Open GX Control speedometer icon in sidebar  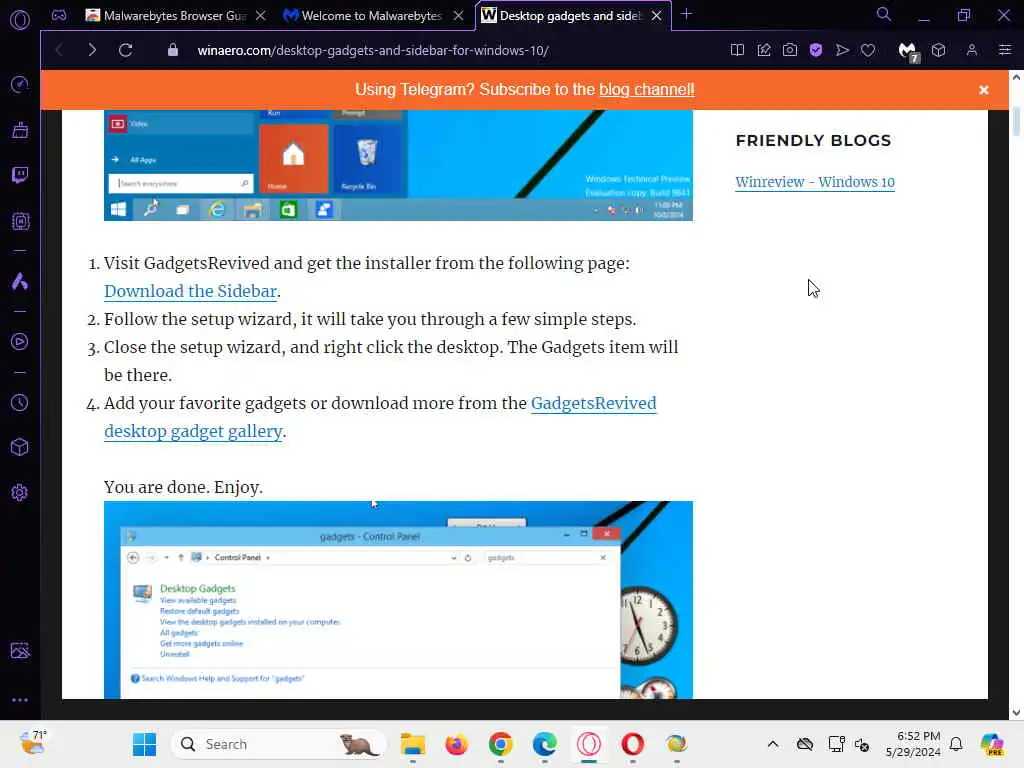pyautogui.click(x=20, y=85)
